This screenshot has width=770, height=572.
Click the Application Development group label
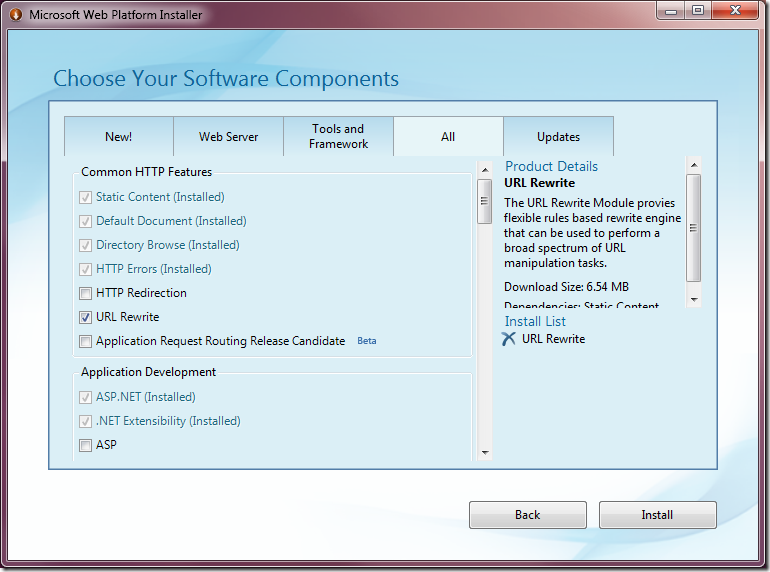pos(148,372)
